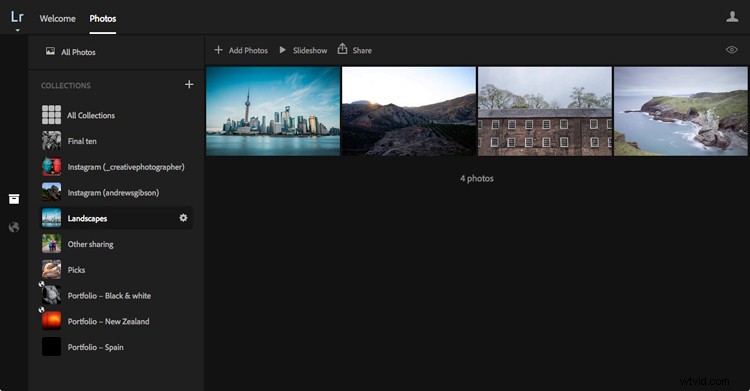Start slideshow using the play triangle icon
Screen dimensions: 750x391
point(282,50)
